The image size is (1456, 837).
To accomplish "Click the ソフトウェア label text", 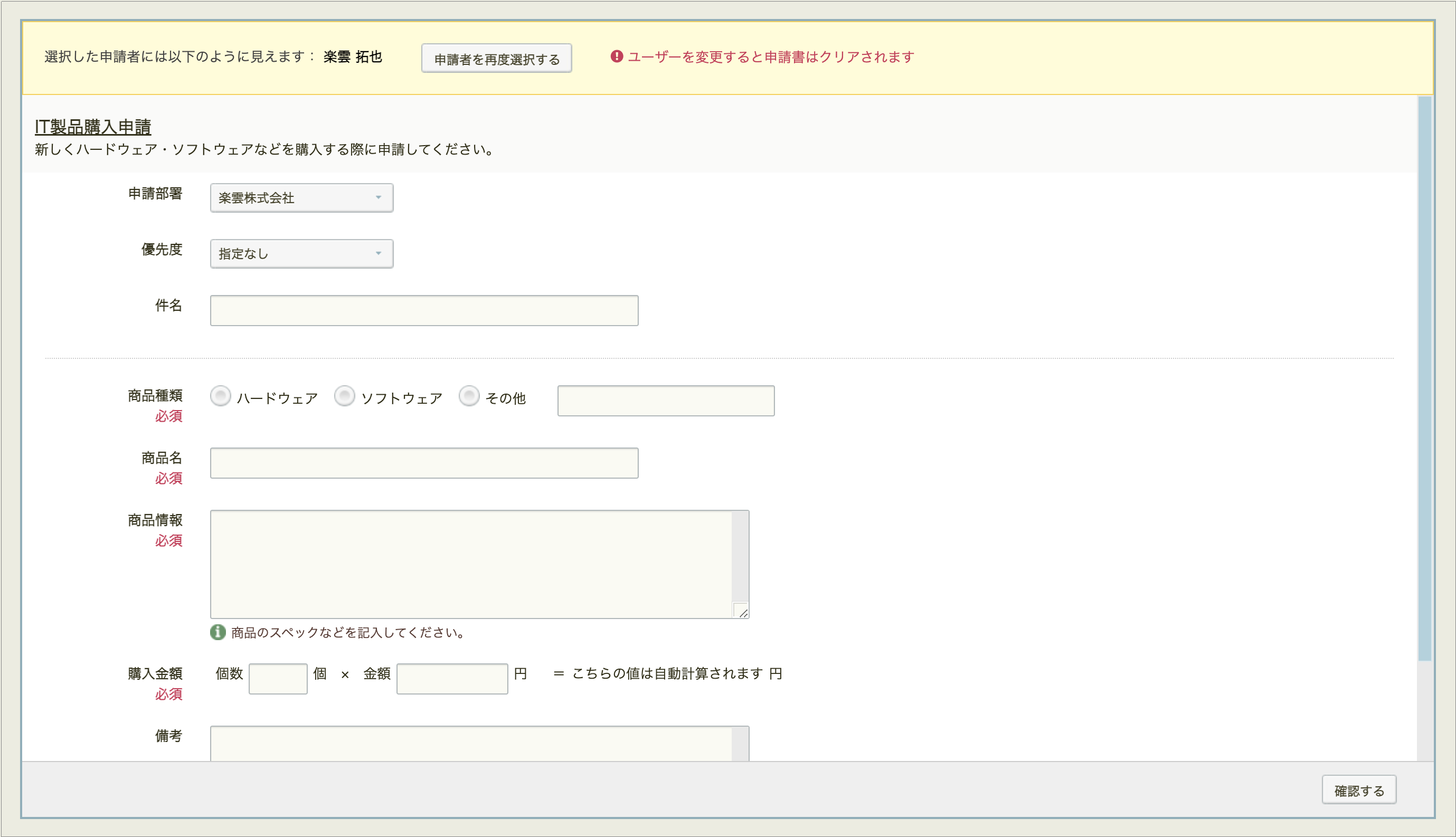I will tap(402, 398).
